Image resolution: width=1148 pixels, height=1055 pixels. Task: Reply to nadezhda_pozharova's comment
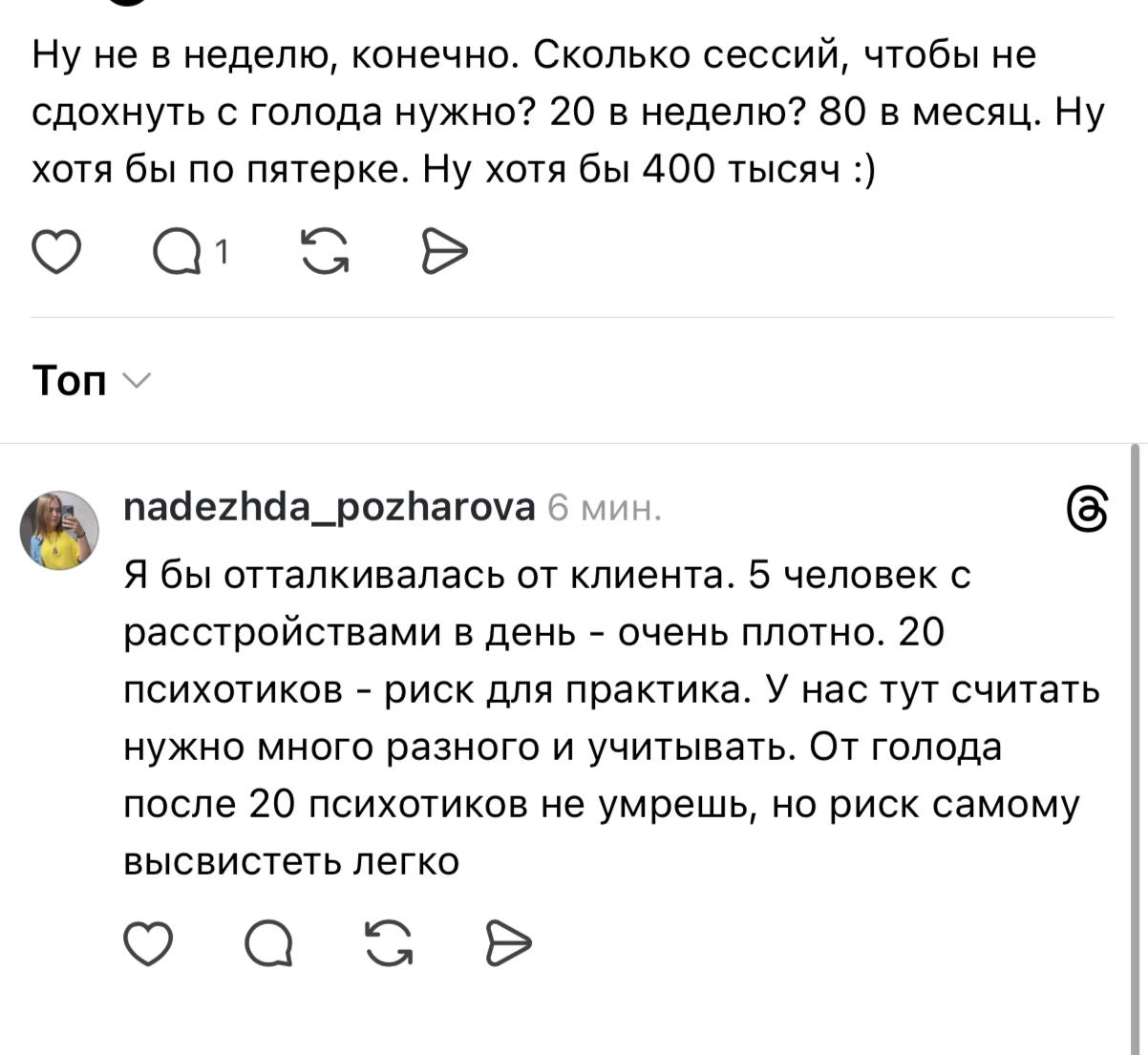point(269,944)
